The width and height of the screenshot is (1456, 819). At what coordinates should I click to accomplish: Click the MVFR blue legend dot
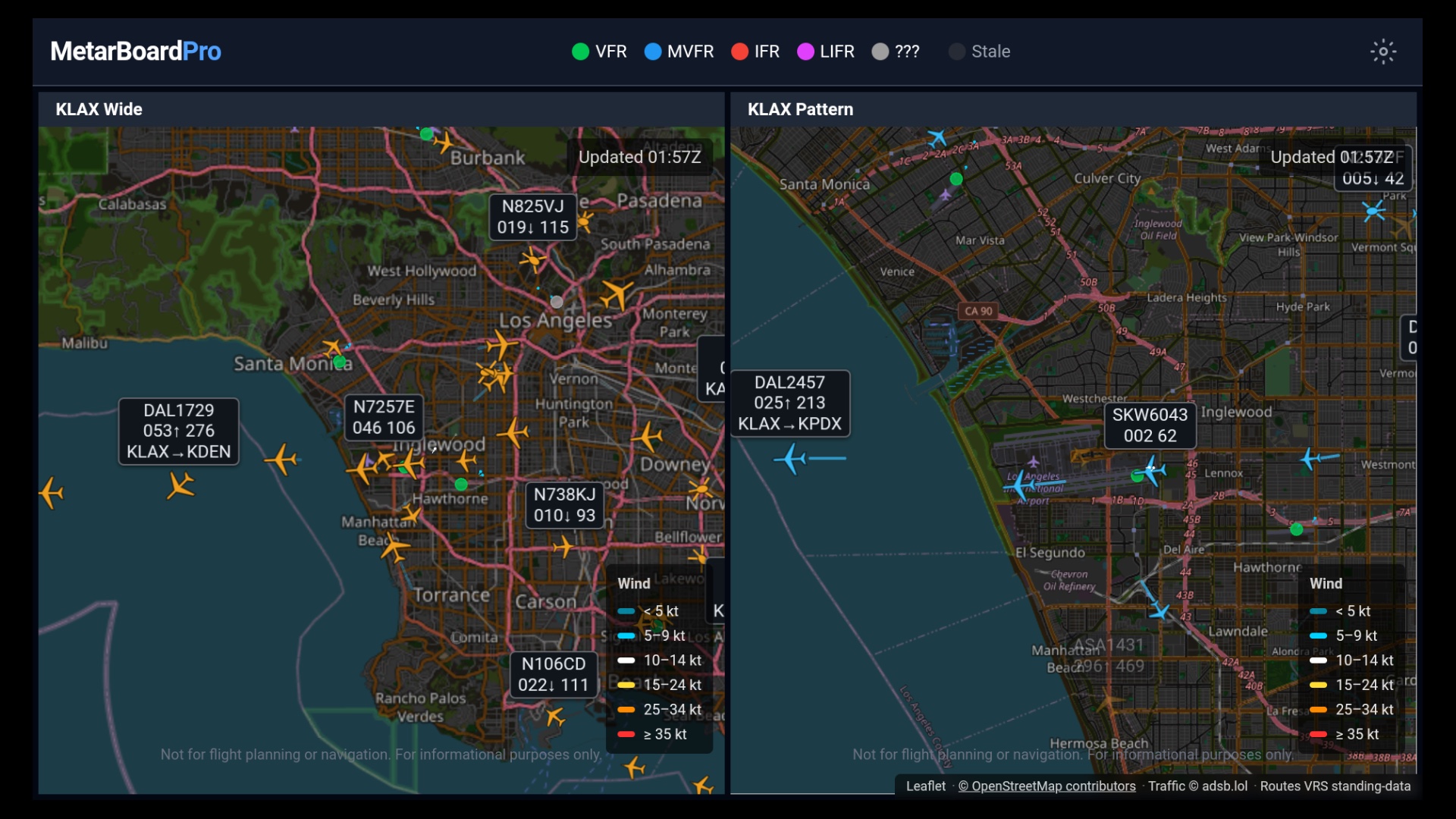(652, 52)
